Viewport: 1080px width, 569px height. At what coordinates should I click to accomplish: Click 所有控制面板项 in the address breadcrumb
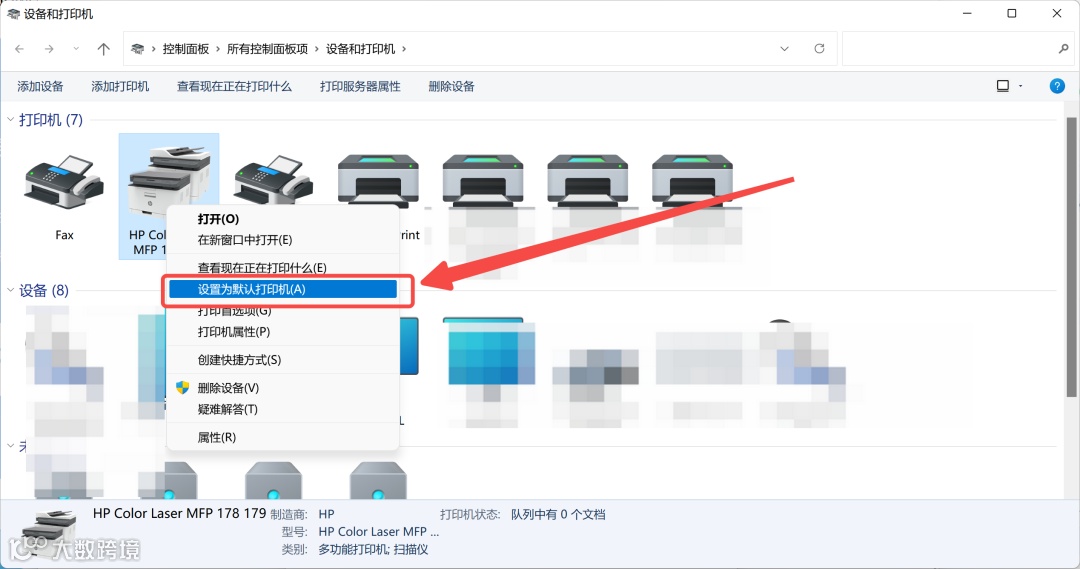(x=267, y=49)
